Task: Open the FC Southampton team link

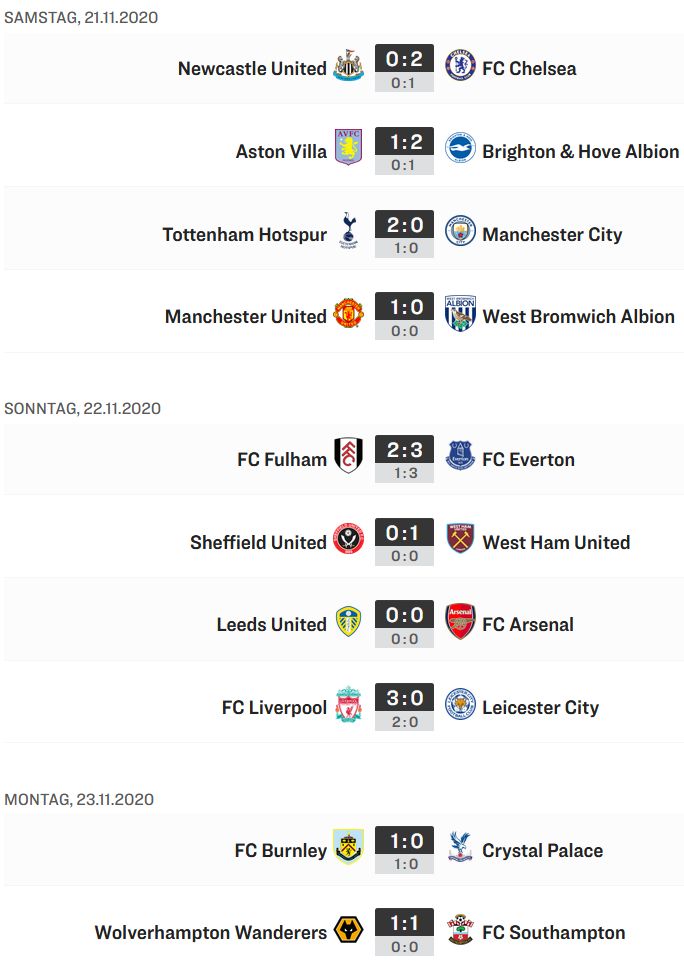Action: click(553, 933)
